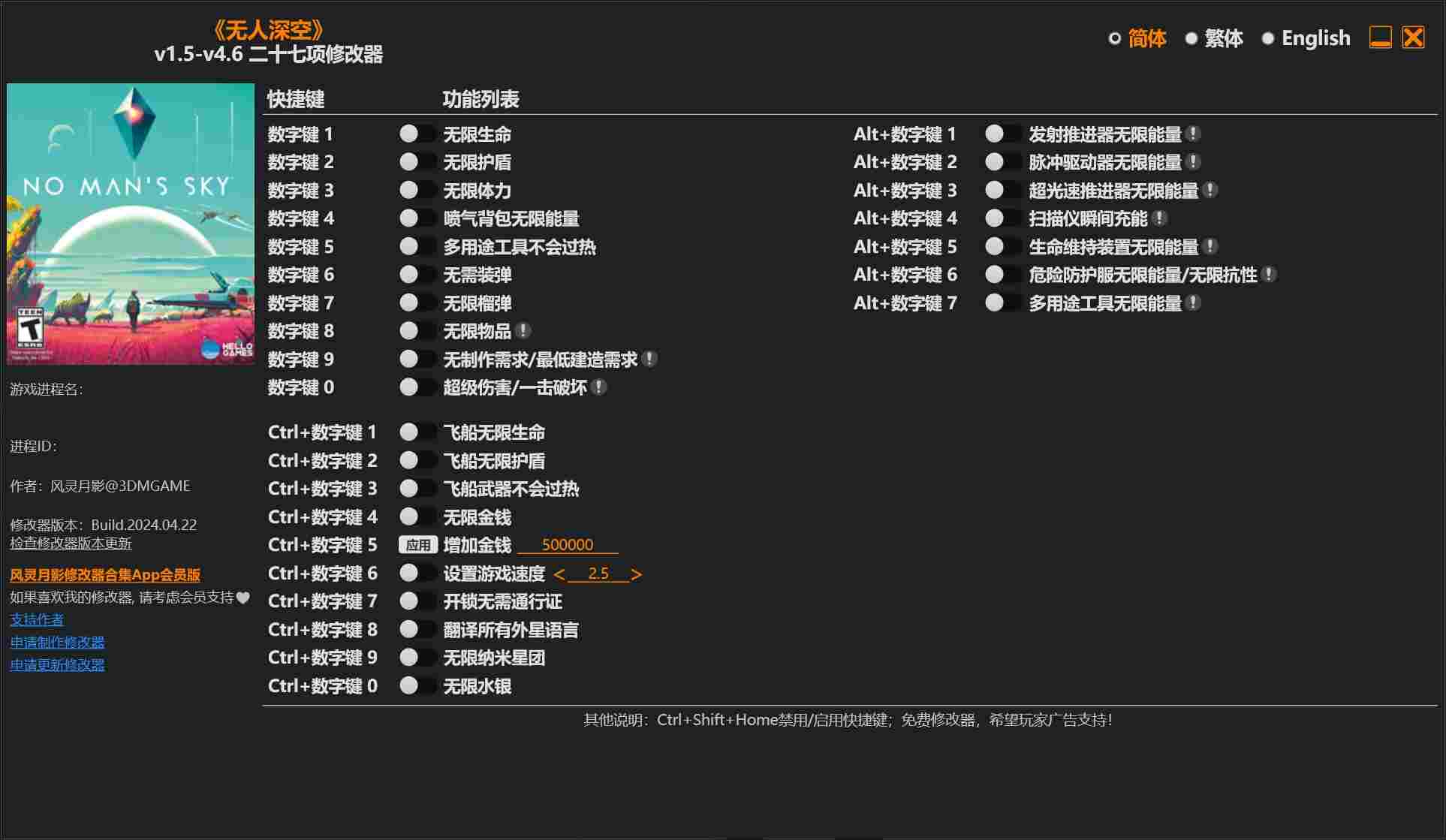
Task: Switch on 超级伤害/一击破坏
Action: tap(417, 387)
